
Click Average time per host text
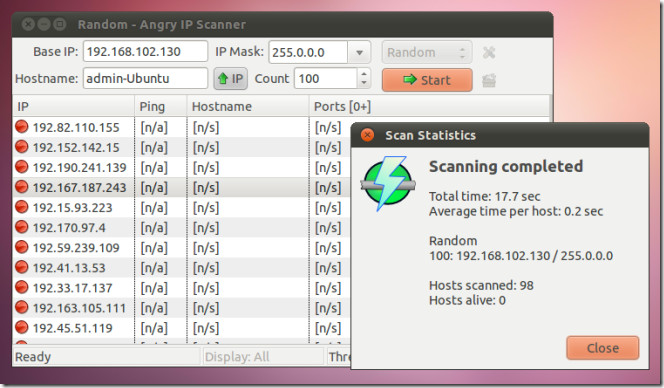[x=516, y=211]
